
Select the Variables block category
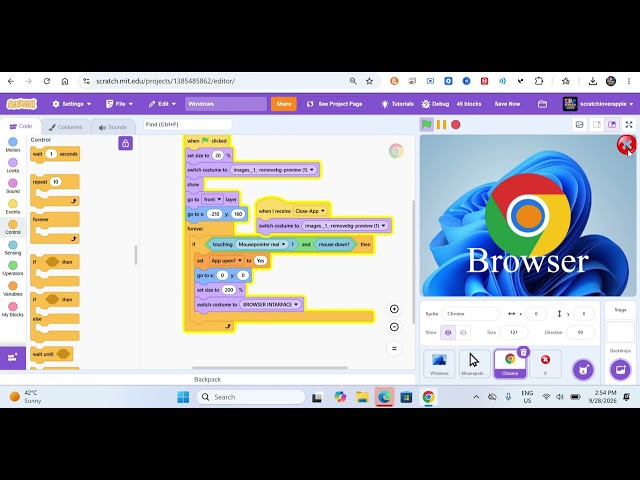[13, 289]
